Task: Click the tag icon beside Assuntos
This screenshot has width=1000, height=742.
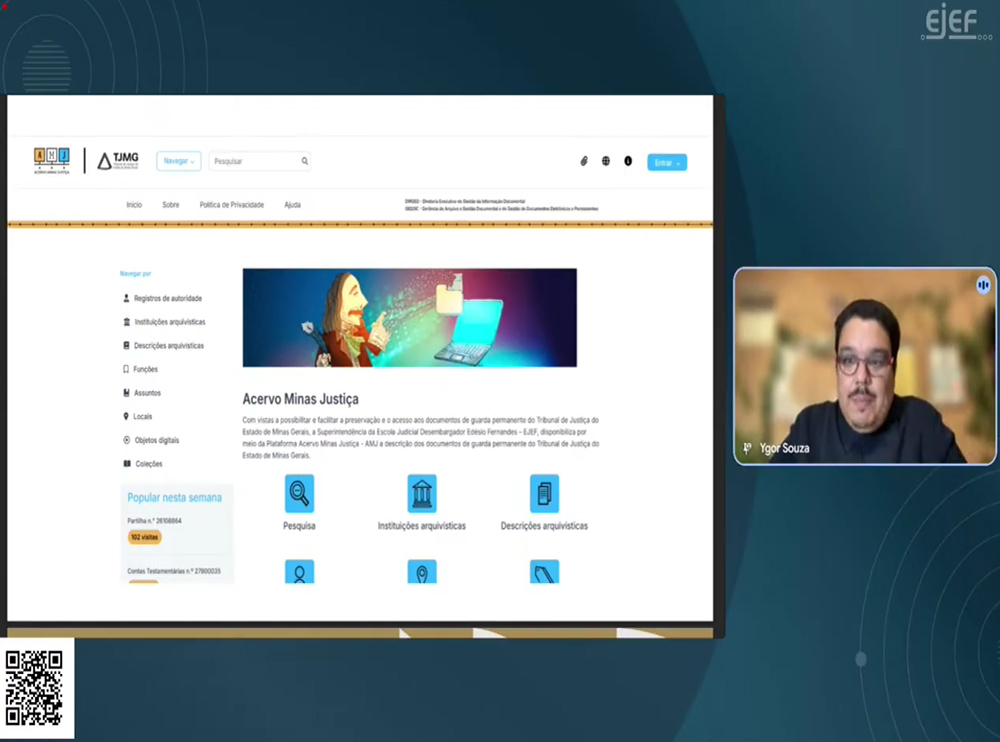Action: [x=126, y=392]
